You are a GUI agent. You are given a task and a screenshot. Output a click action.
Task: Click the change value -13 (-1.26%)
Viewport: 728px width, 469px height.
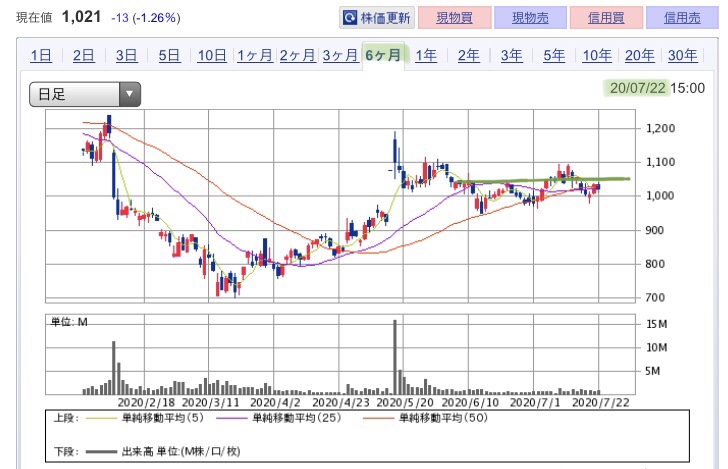coord(146,18)
